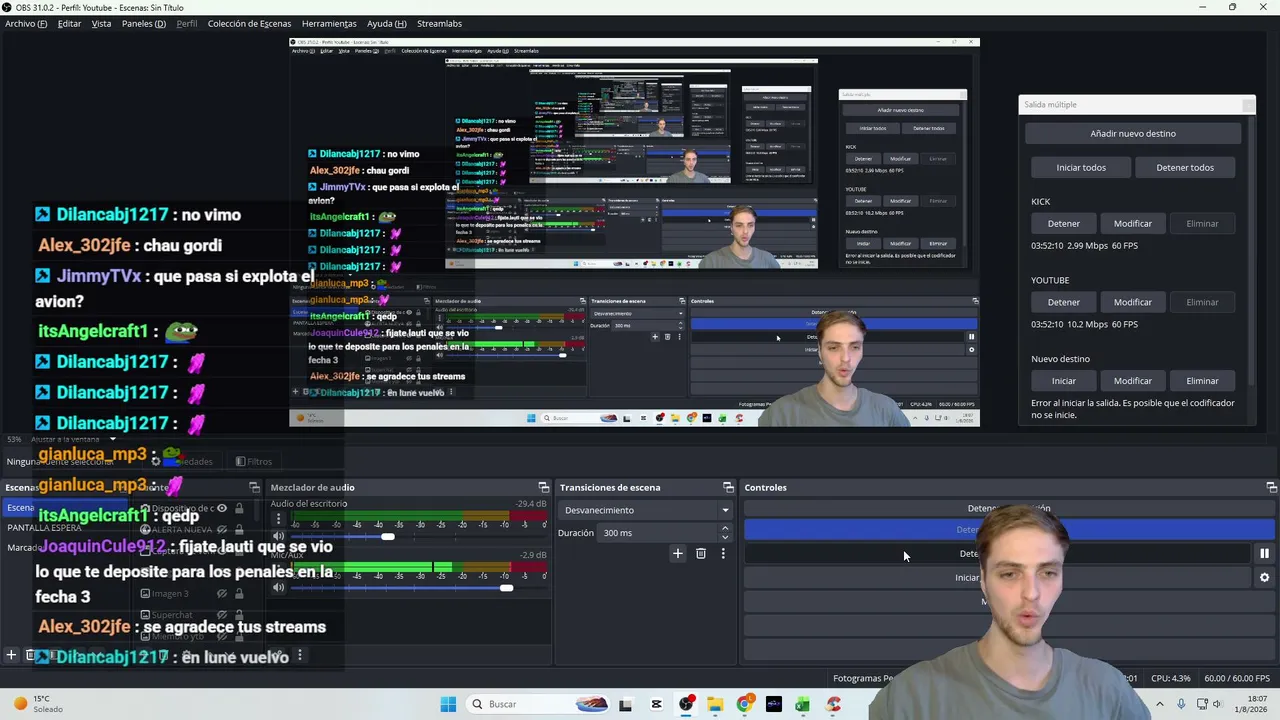Viewport: 1280px width, 720px height.
Task: Click the OBS Studio taskbar icon
Action: click(686, 704)
